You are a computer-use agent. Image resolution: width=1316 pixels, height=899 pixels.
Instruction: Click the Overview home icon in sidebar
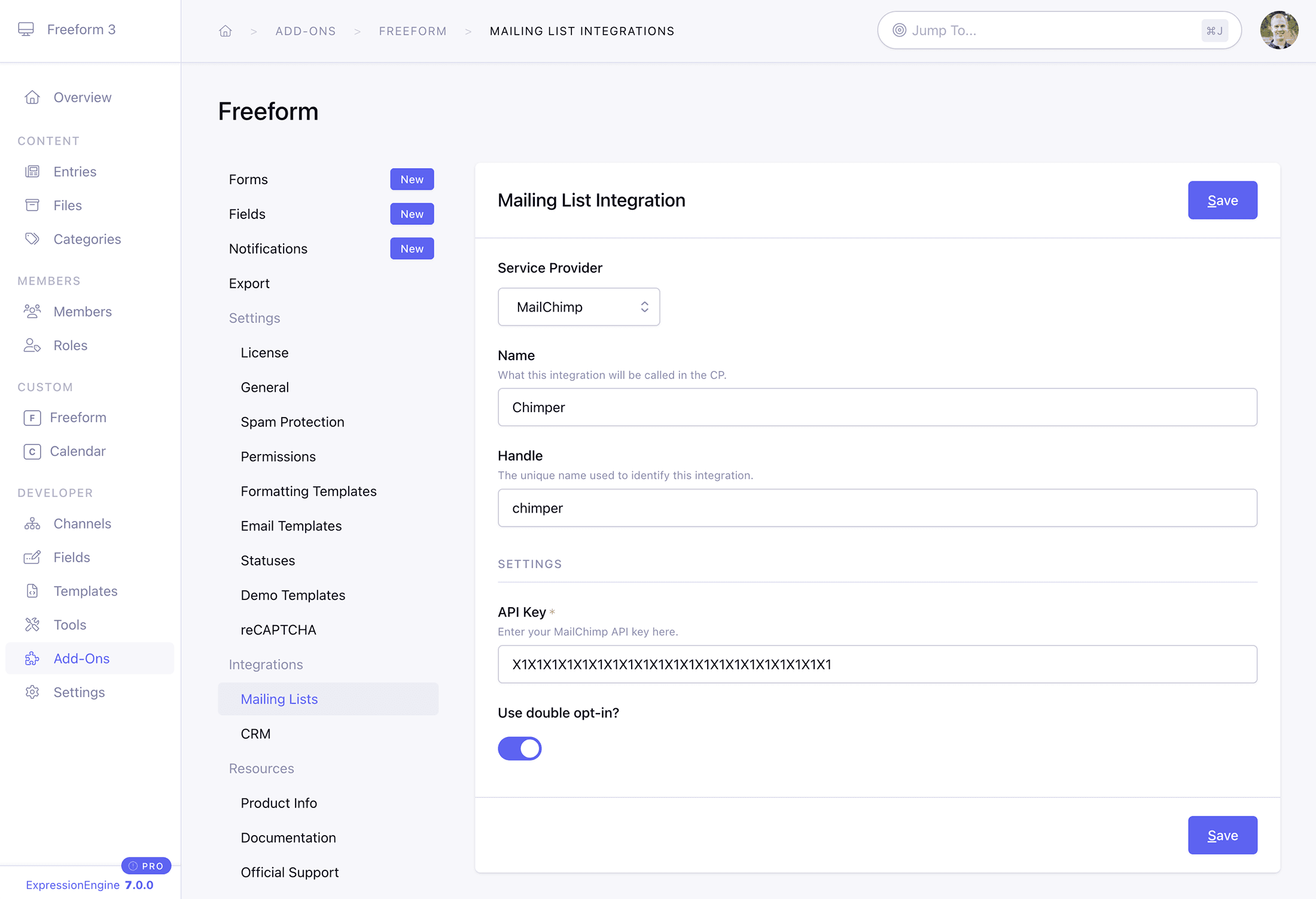(x=32, y=97)
